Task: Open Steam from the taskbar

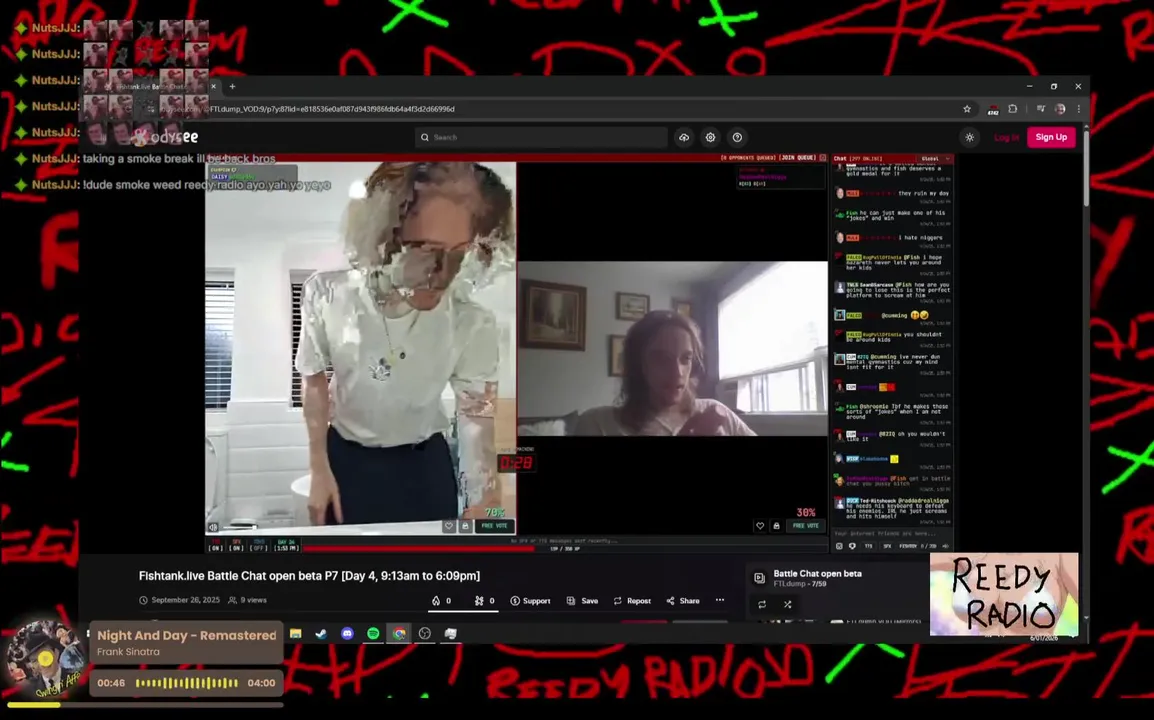Action: tap(321, 633)
